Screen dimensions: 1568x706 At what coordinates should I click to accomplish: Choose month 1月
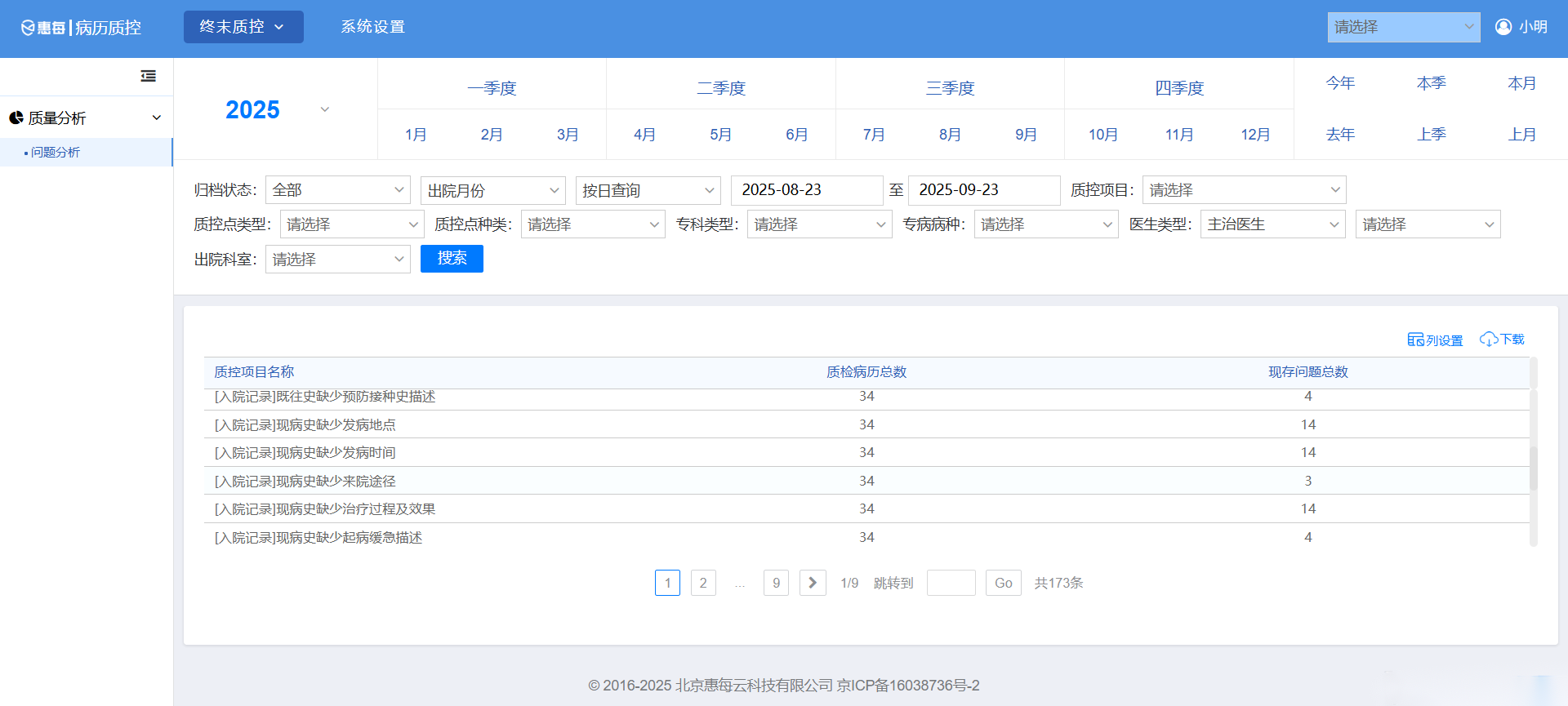[416, 135]
